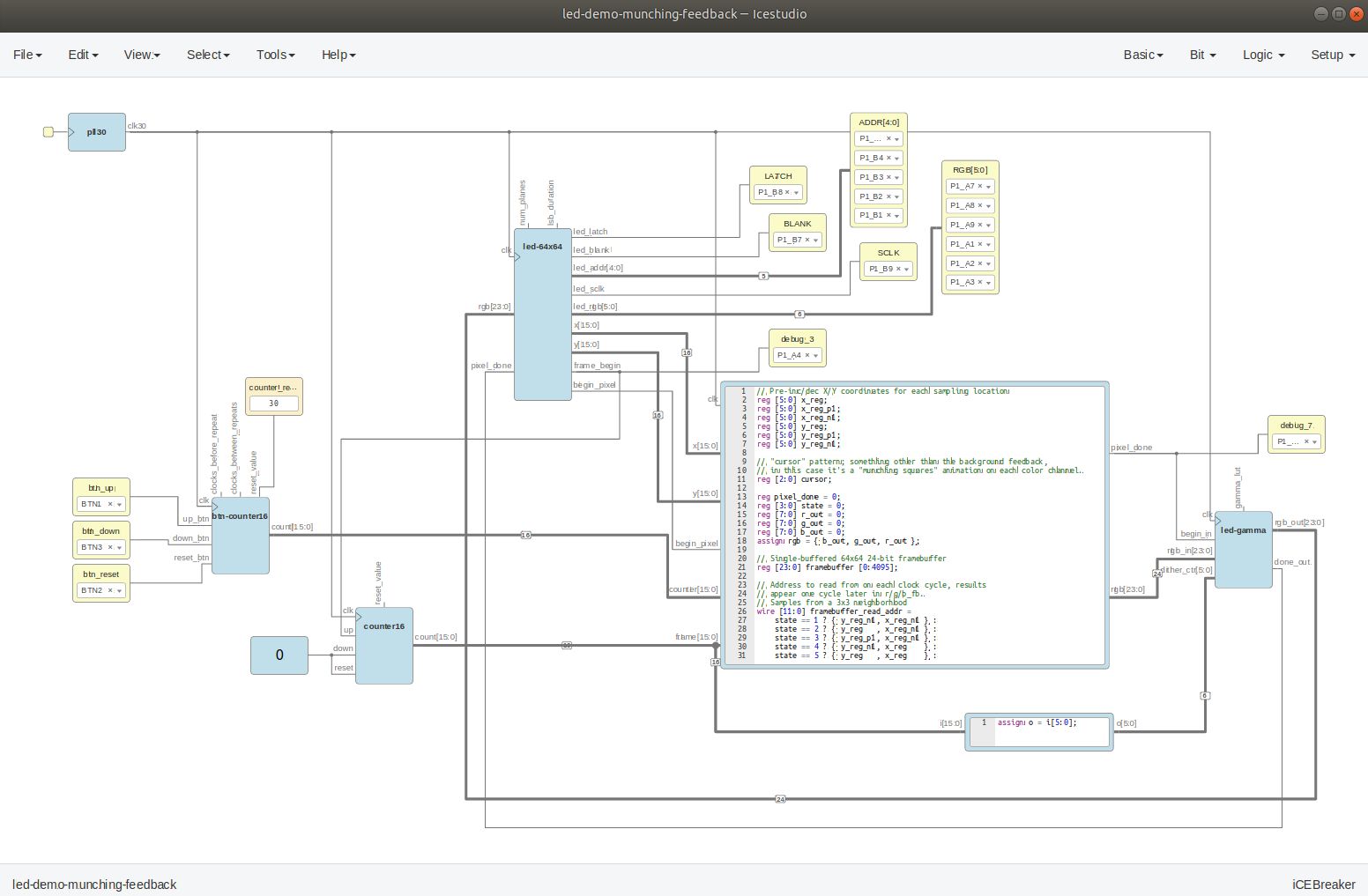Select the pll30 block
Viewport: 1368px width, 896px height.
point(97,132)
